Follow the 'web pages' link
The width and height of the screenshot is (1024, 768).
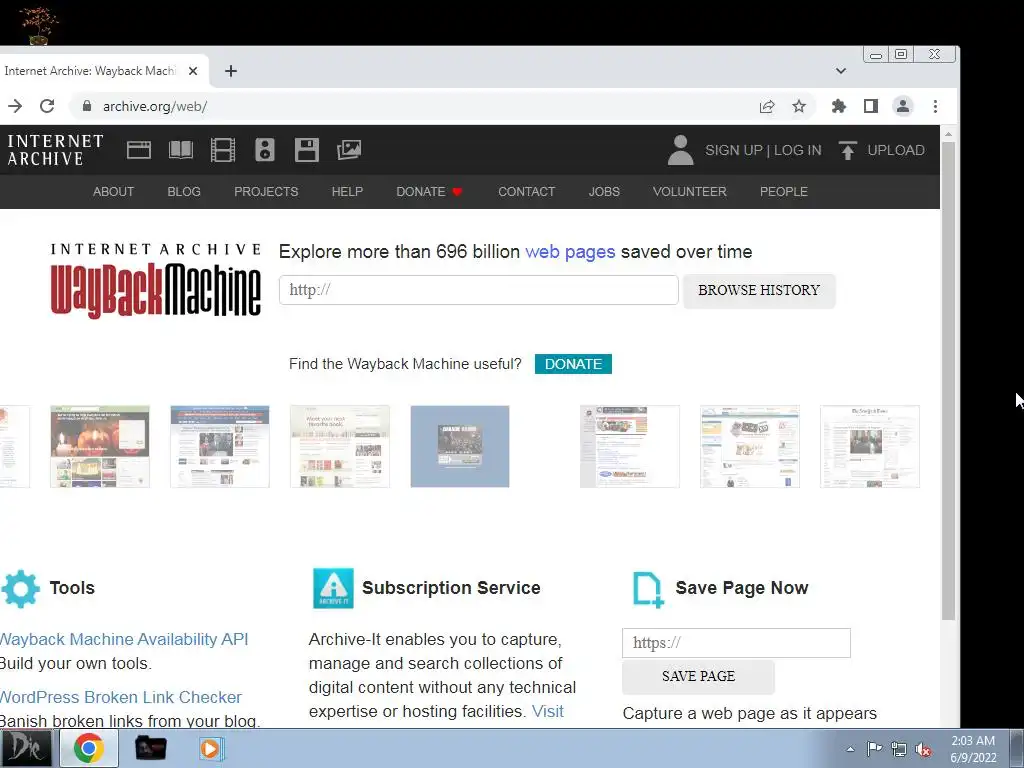[x=570, y=252]
